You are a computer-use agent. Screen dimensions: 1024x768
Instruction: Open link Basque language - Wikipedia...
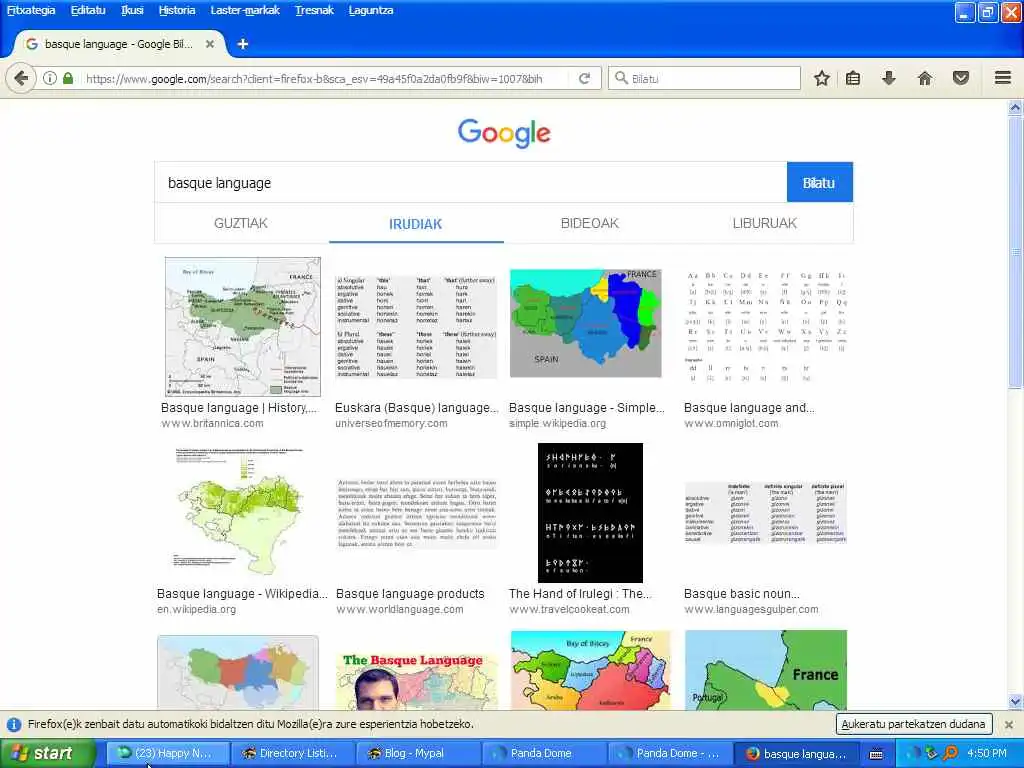click(x=242, y=594)
